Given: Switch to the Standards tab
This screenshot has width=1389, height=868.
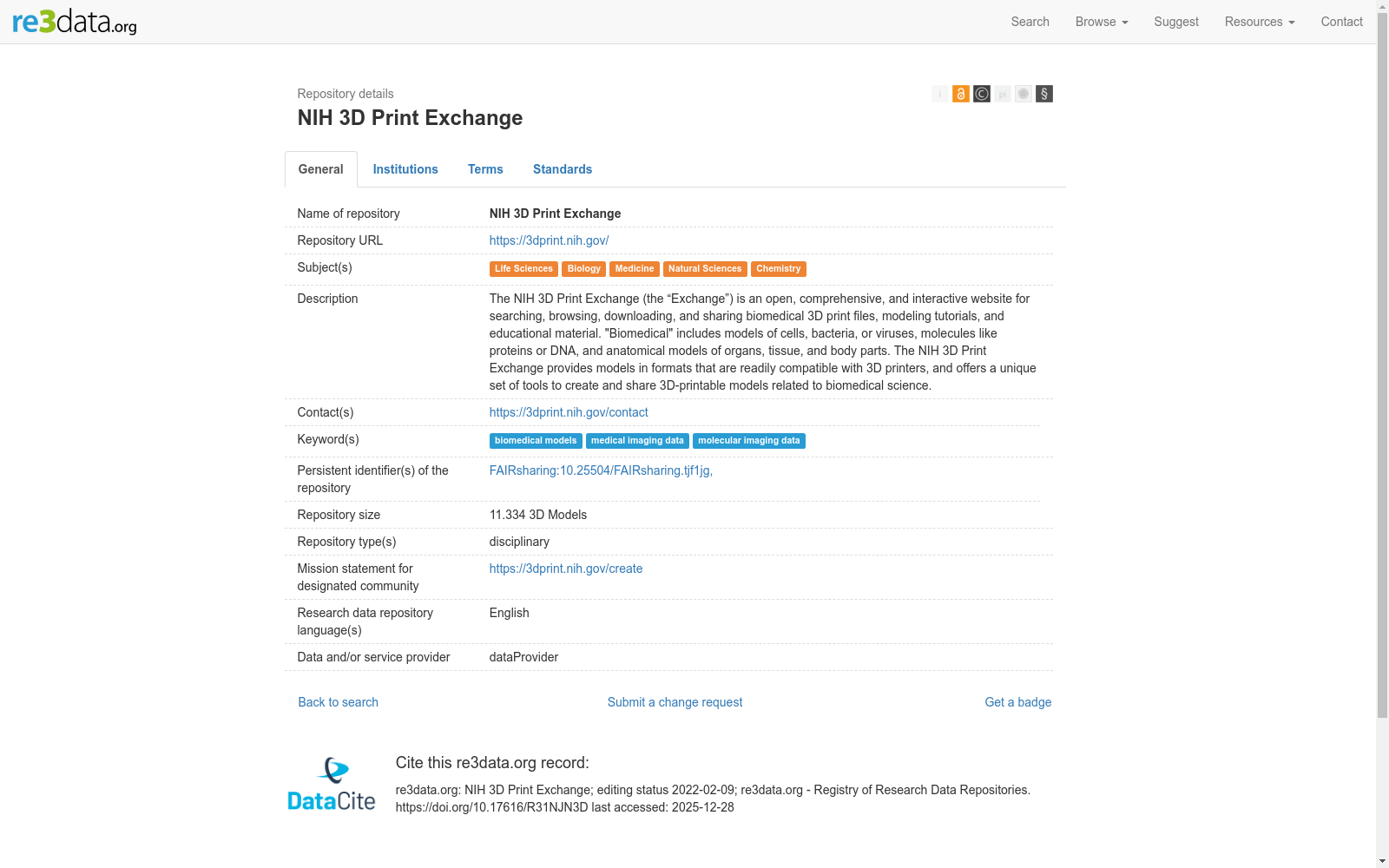Looking at the screenshot, I should coord(563,169).
